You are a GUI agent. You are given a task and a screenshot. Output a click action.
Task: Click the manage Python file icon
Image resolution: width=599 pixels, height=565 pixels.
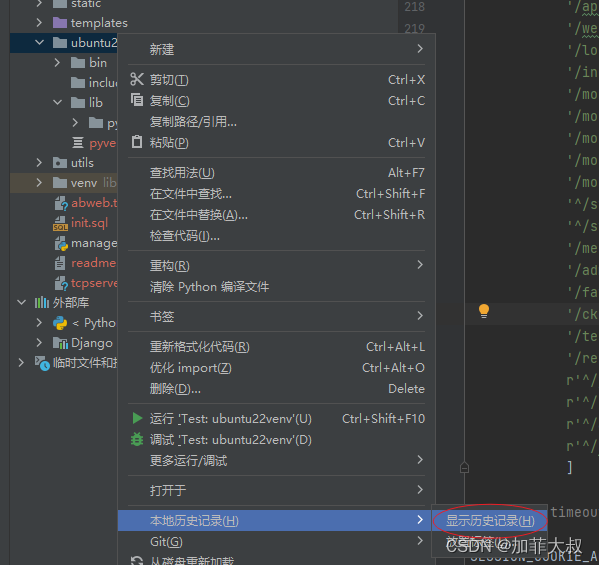[x=61, y=243]
